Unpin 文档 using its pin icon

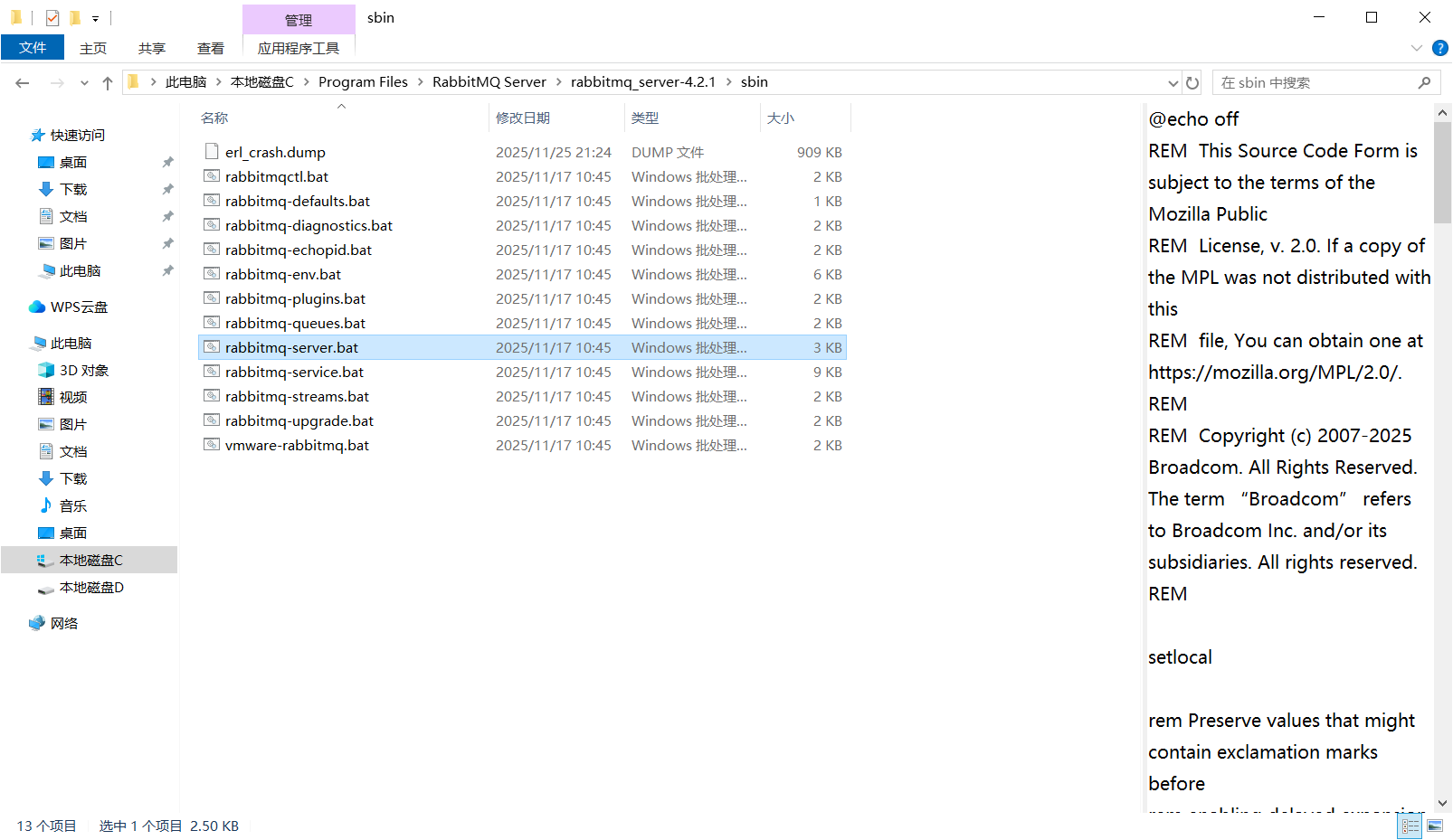tap(167, 217)
